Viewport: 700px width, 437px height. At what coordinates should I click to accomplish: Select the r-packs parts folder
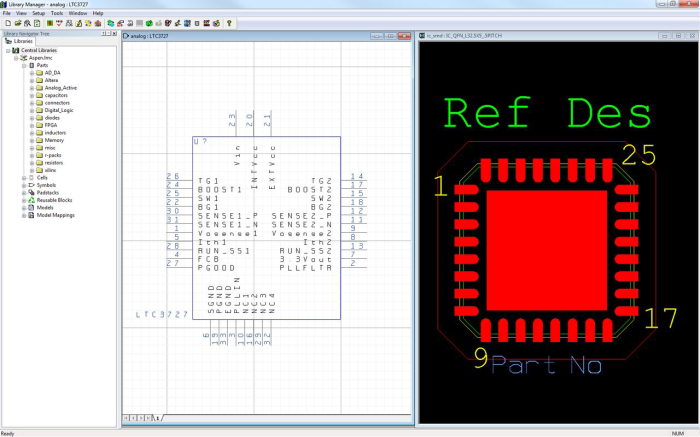point(53,155)
